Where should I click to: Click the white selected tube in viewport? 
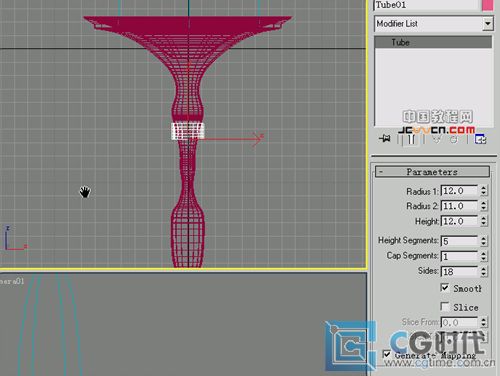188,131
